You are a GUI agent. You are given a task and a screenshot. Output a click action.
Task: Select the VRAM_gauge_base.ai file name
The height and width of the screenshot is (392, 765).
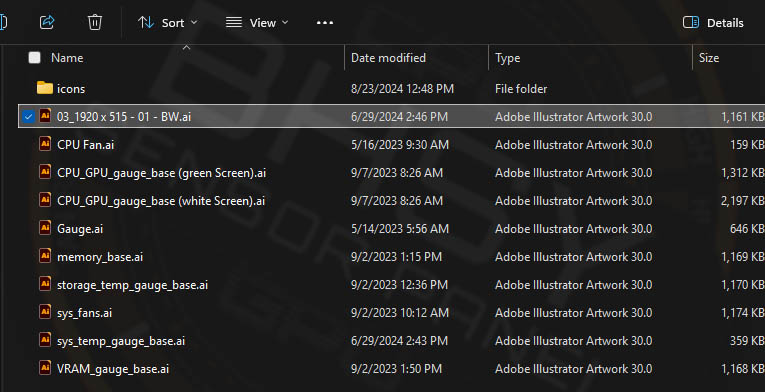pos(113,370)
